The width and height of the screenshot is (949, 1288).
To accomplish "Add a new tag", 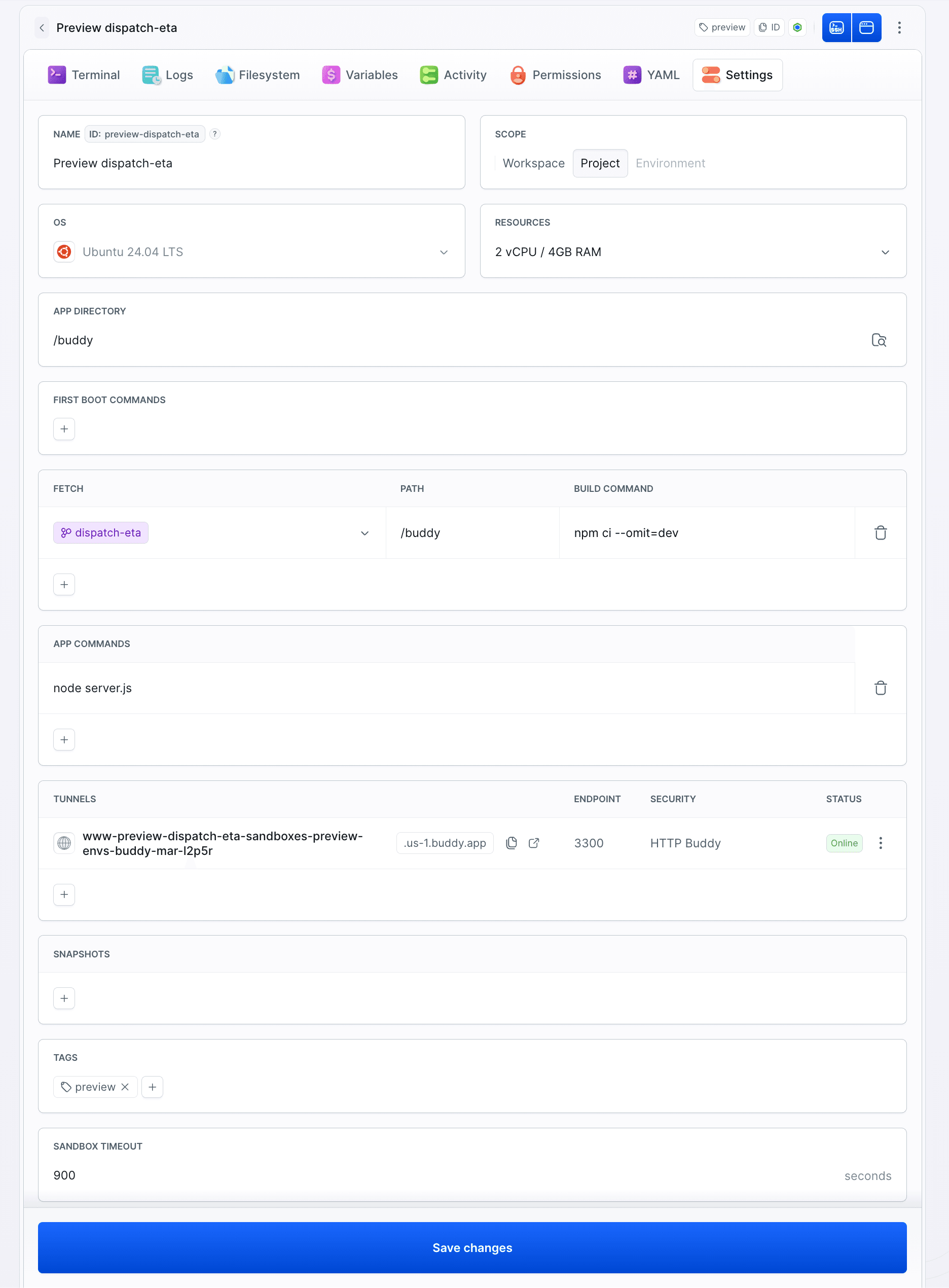I will (152, 1087).
